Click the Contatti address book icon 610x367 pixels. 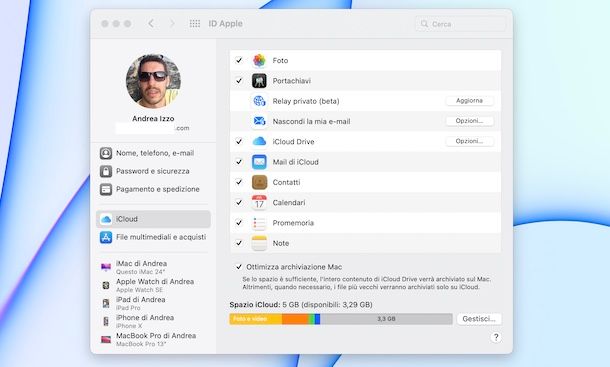coord(259,182)
